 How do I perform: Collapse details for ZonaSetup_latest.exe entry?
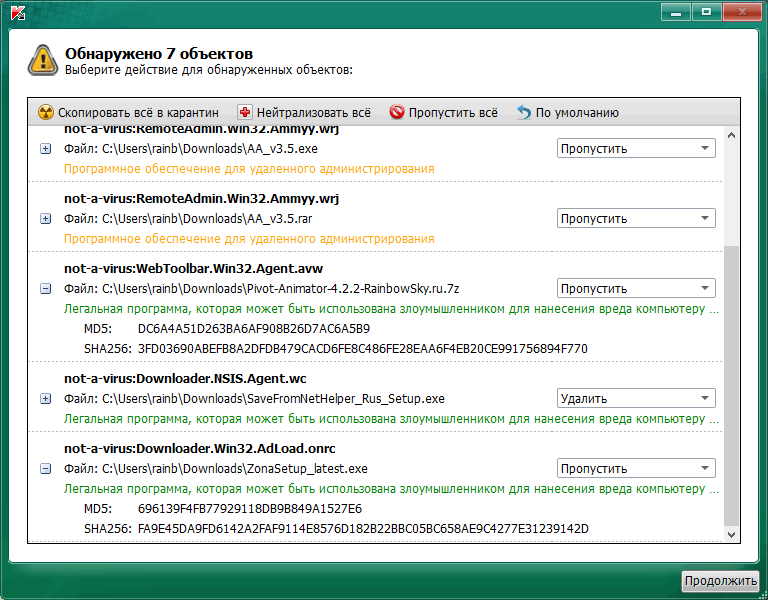pos(45,469)
